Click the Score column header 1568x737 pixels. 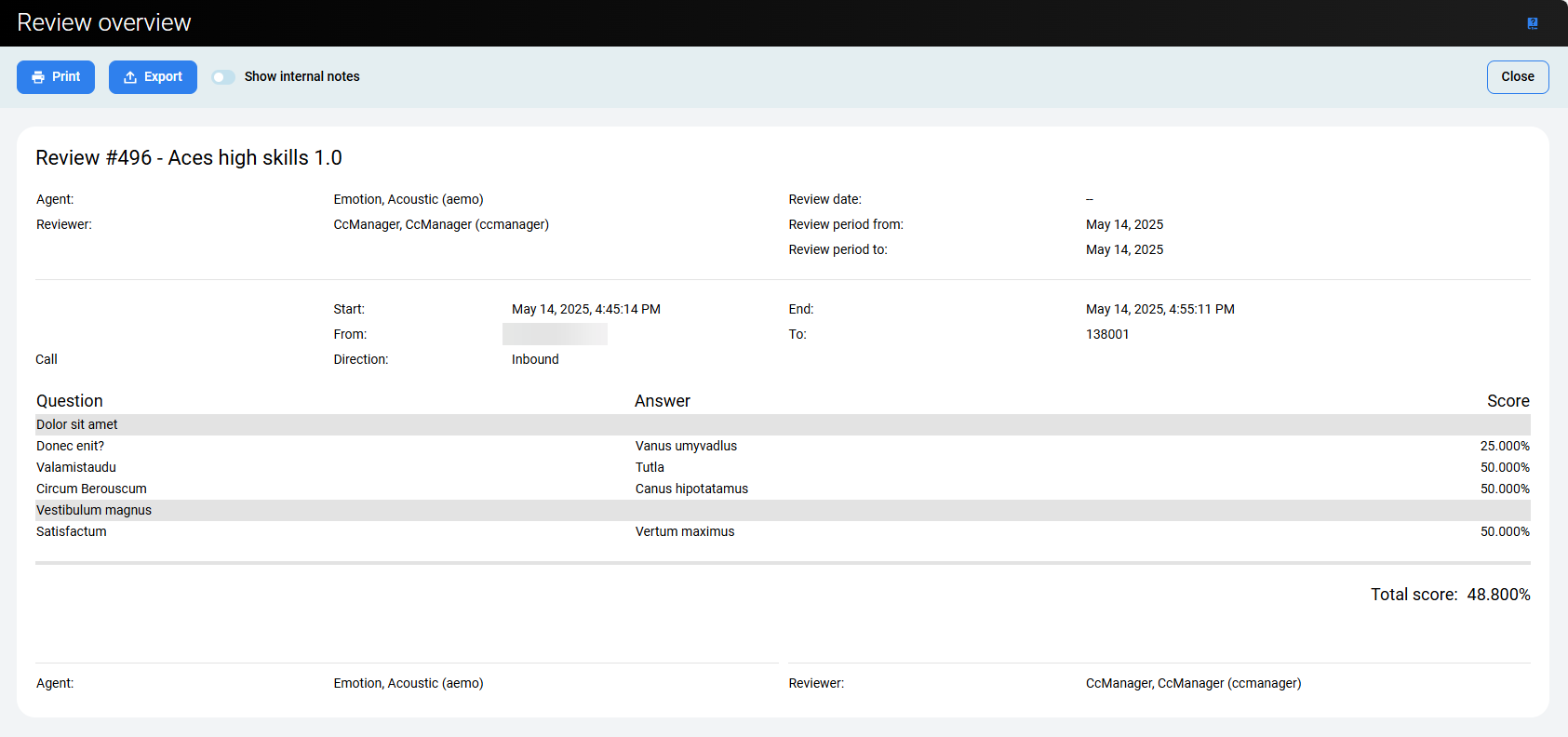(1508, 401)
